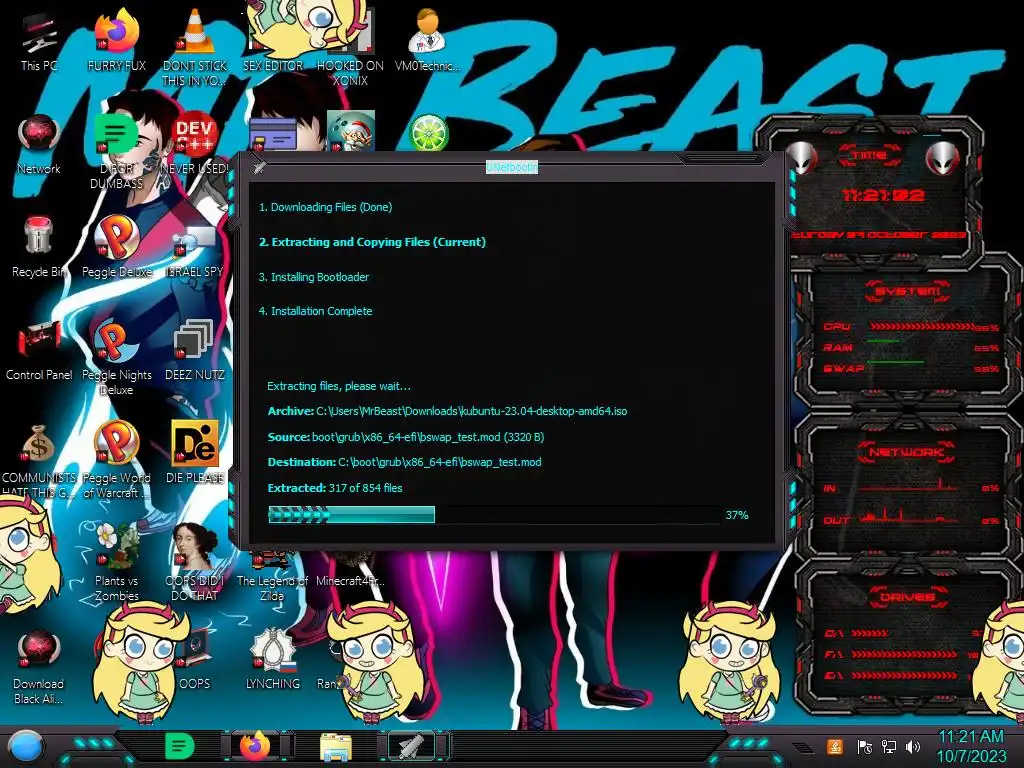The width and height of the screenshot is (1024, 768).
Task: Click the "3. Installing Bootloader" step
Action: click(313, 277)
